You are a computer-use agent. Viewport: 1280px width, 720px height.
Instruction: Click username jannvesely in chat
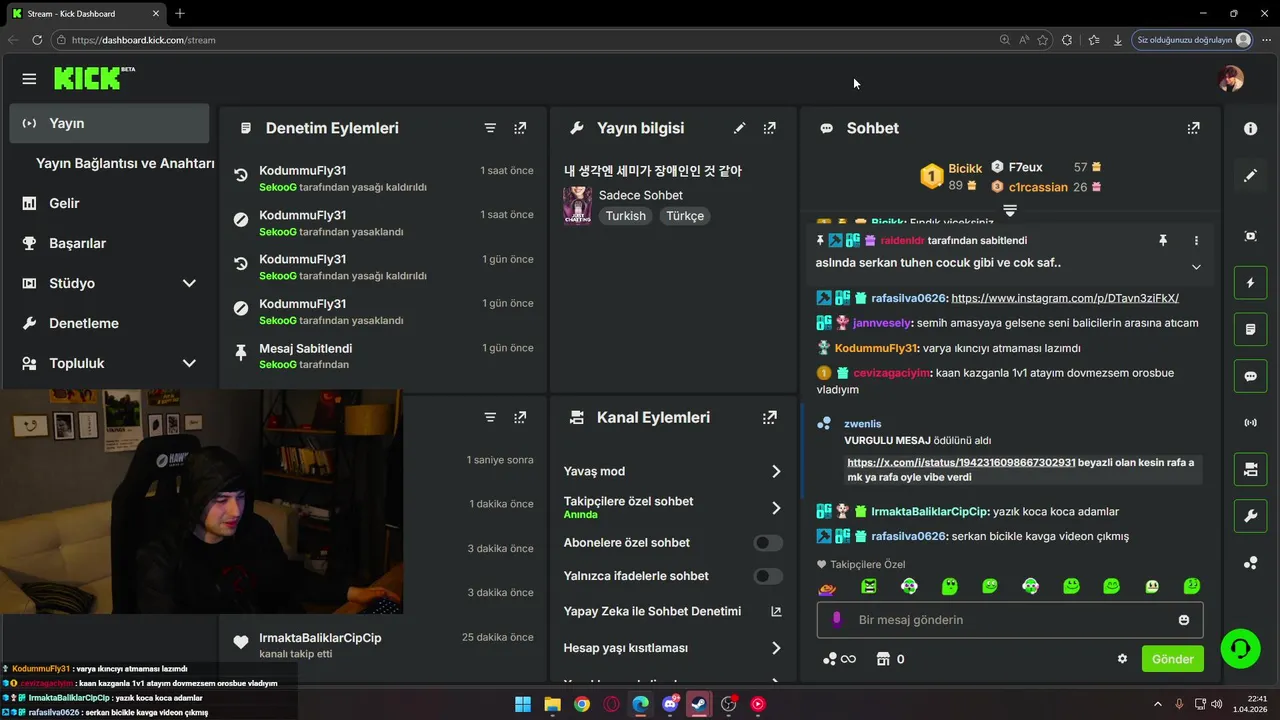click(x=881, y=323)
